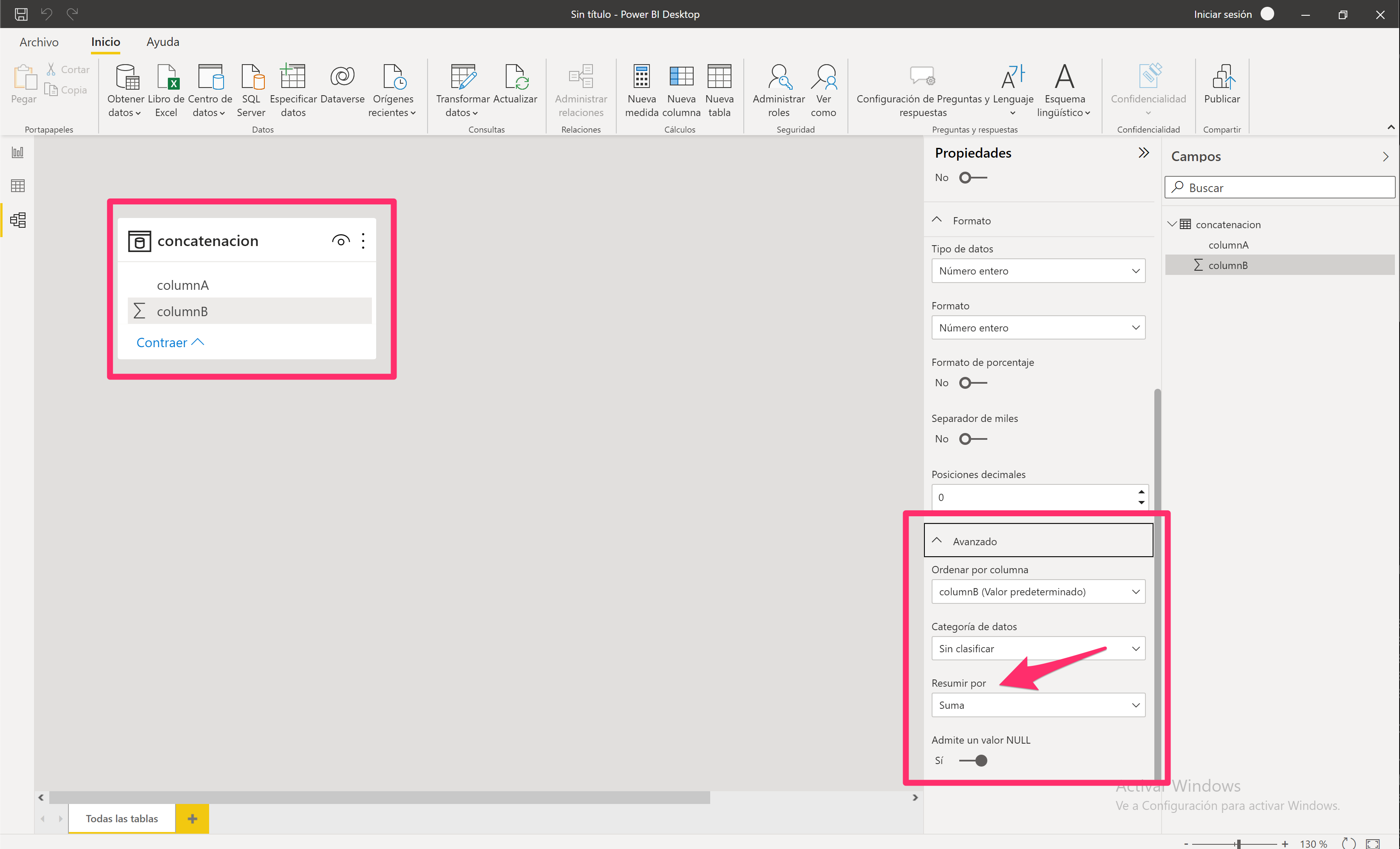Viewport: 1400px width, 849px height.
Task: Select columnA in Campos list
Action: [x=1228, y=245]
